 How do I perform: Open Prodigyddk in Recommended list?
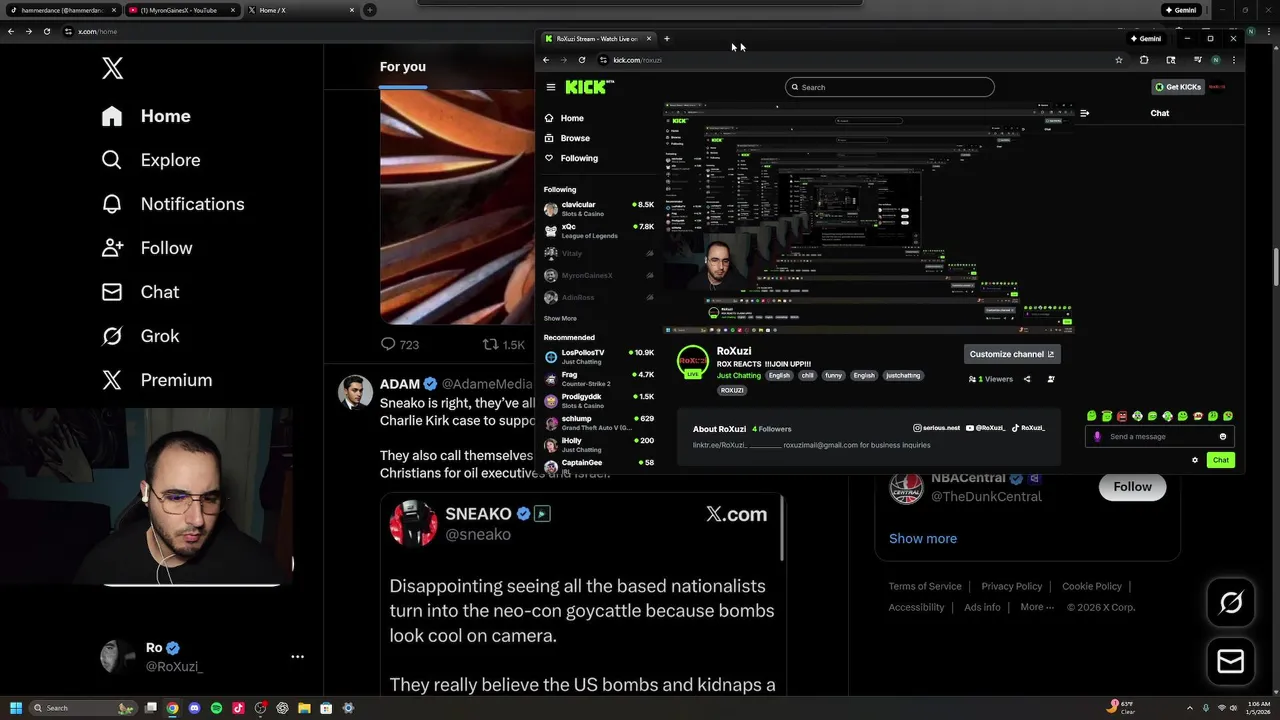point(599,401)
